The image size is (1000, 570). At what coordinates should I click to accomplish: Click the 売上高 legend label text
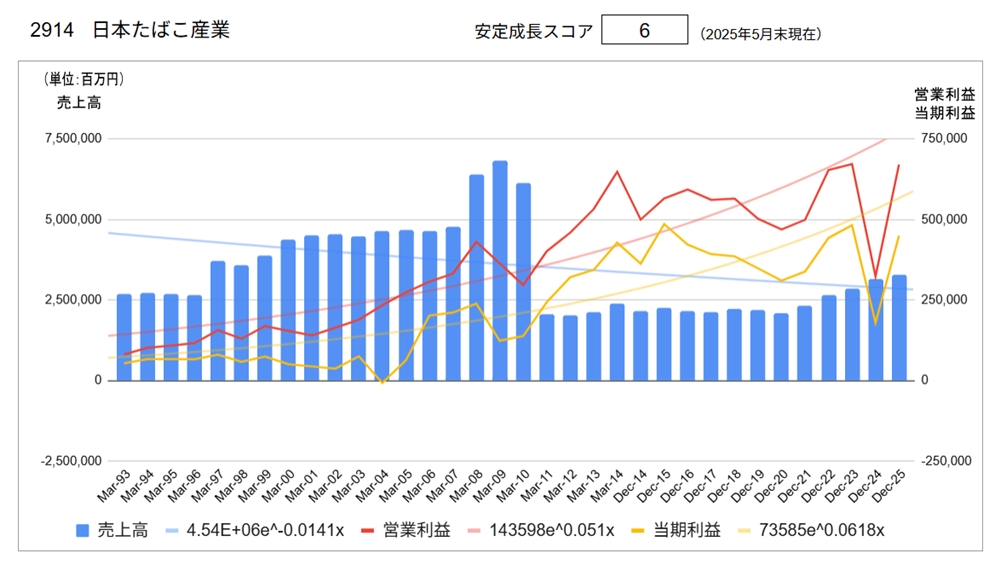(122, 530)
